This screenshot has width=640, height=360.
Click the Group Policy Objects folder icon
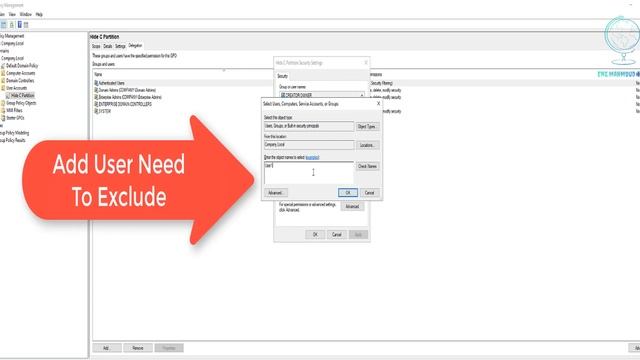pyautogui.click(x=3, y=103)
